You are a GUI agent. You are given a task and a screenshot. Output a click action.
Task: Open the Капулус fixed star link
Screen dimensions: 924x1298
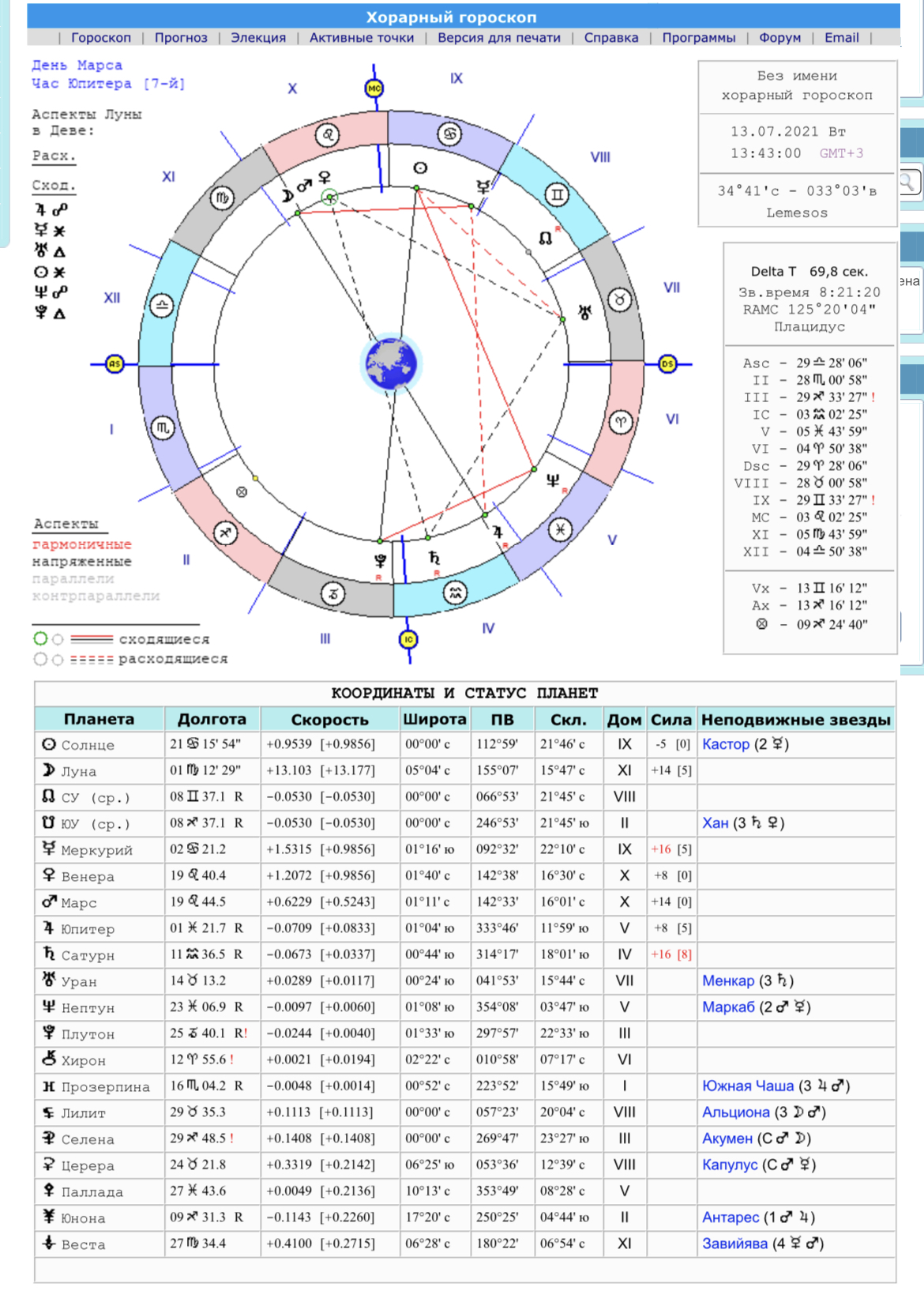coord(730,1164)
